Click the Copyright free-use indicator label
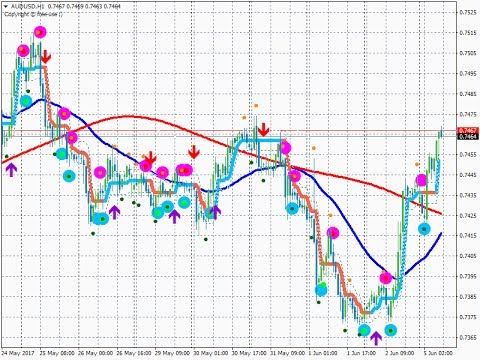Image resolution: width=480 pixels, height=360 pixels. point(33,14)
